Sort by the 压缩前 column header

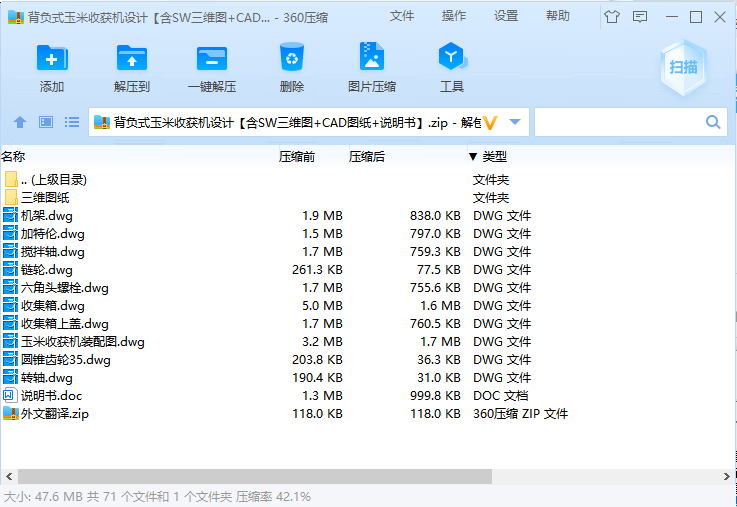pyautogui.click(x=297, y=156)
